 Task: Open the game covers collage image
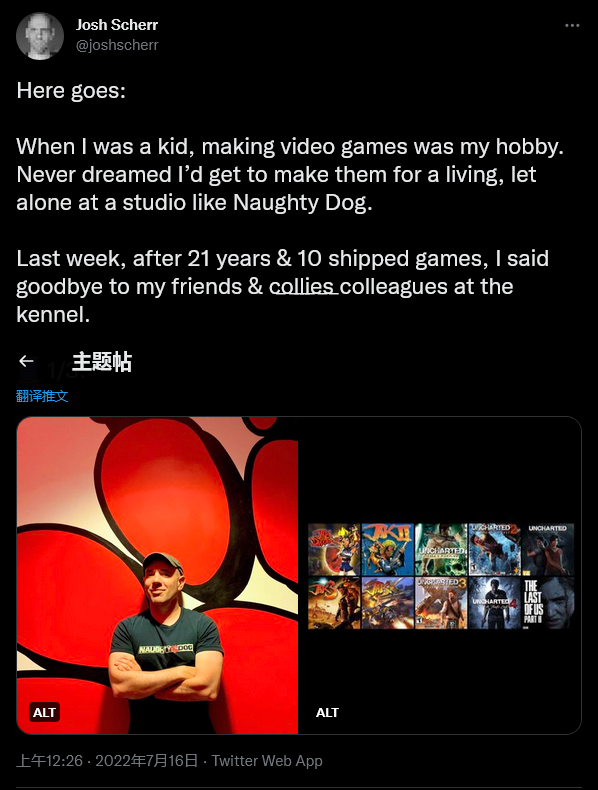pyautogui.click(x=440, y=575)
